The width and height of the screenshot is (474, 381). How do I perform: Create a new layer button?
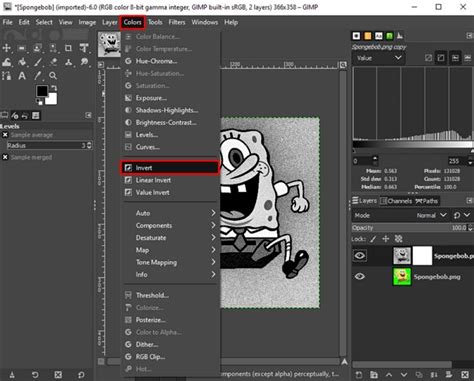[x=358, y=375]
